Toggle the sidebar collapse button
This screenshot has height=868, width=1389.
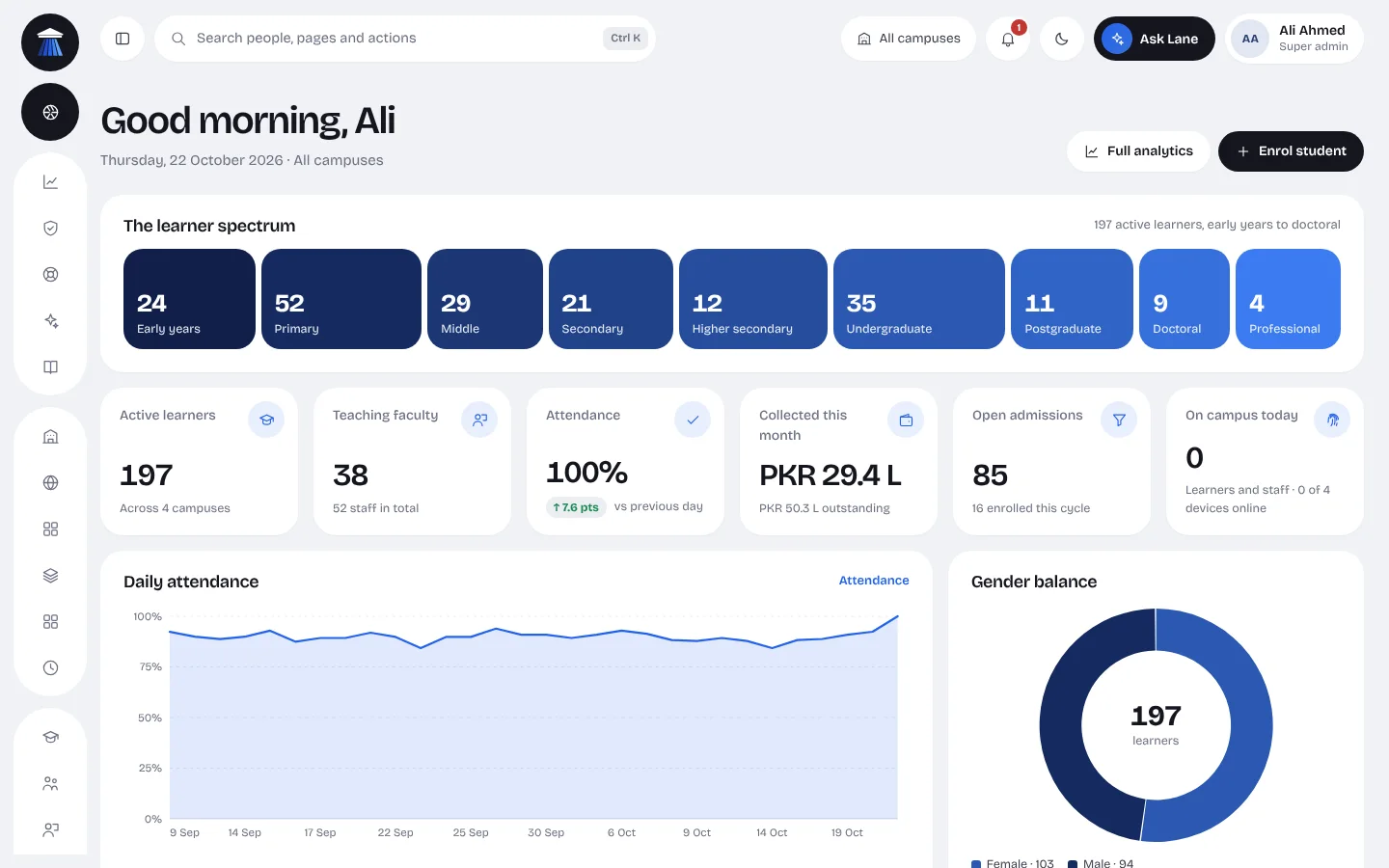pos(123,39)
